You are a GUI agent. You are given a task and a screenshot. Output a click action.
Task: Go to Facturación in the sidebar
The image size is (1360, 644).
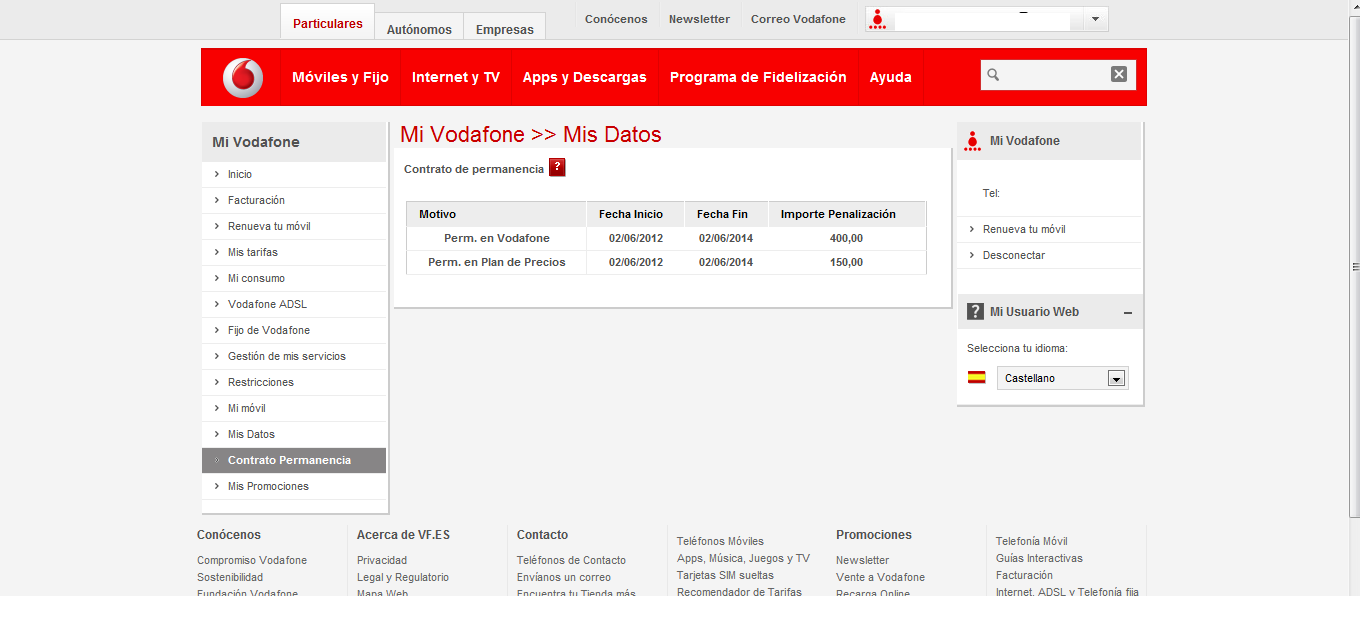tap(256, 200)
